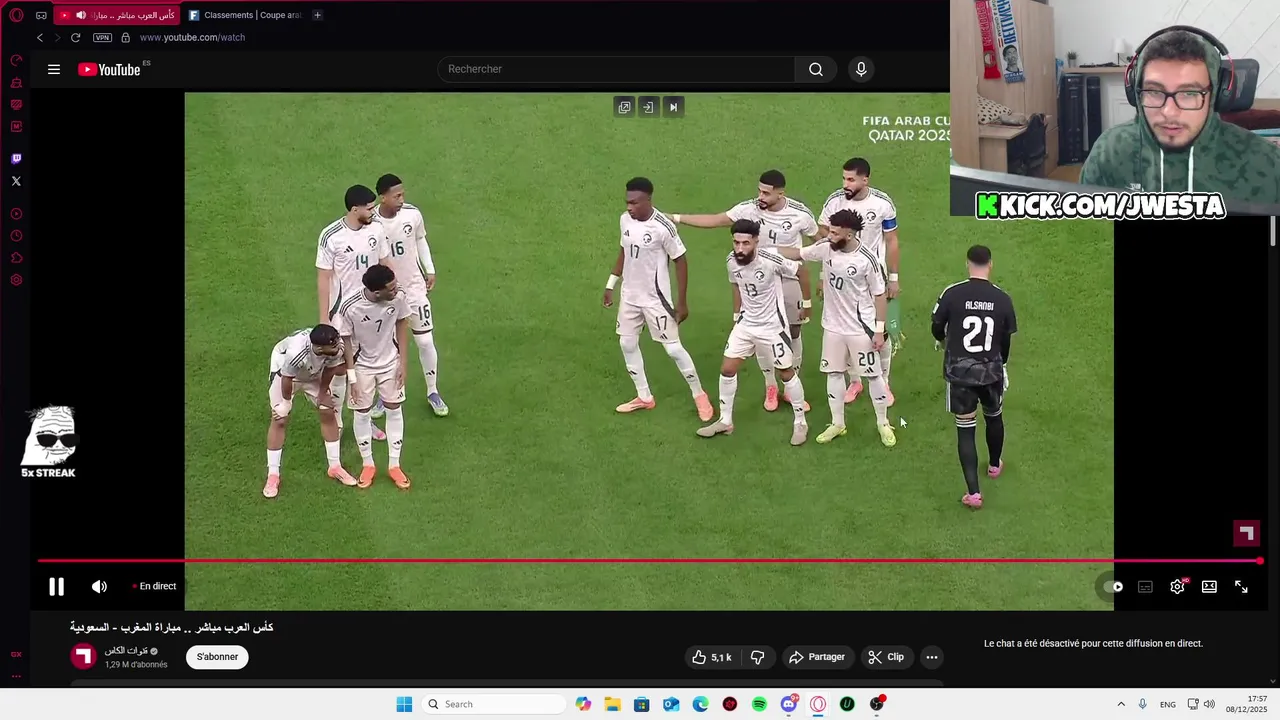Click the channel watermark in the player

[1245, 533]
